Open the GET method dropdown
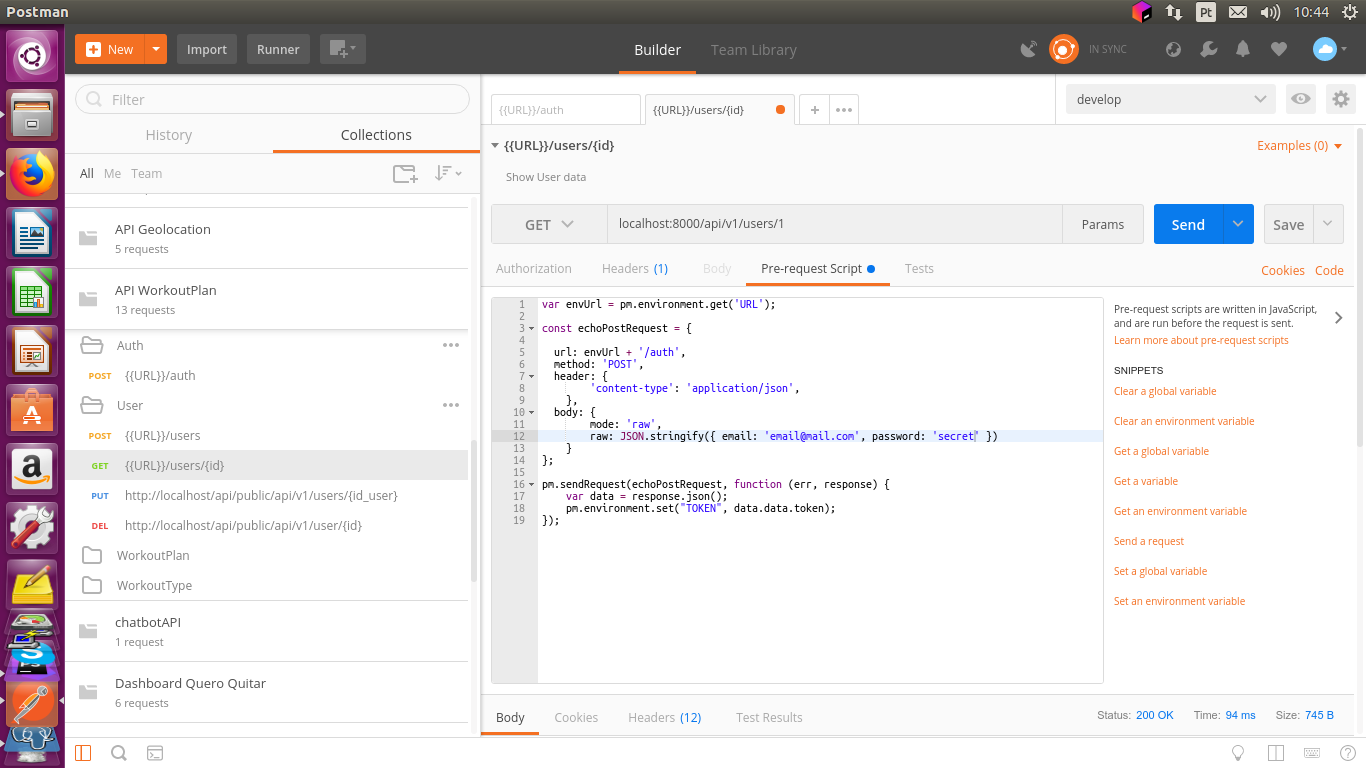Viewport: 1366px width, 768px height. click(x=549, y=224)
